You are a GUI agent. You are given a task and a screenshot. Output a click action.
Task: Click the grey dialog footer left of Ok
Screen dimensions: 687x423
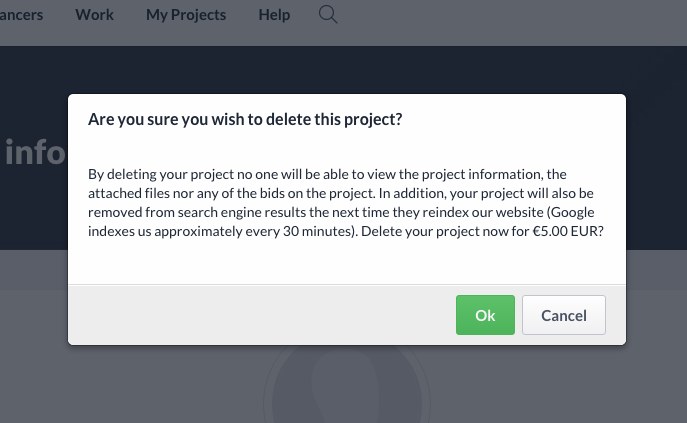(250, 315)
